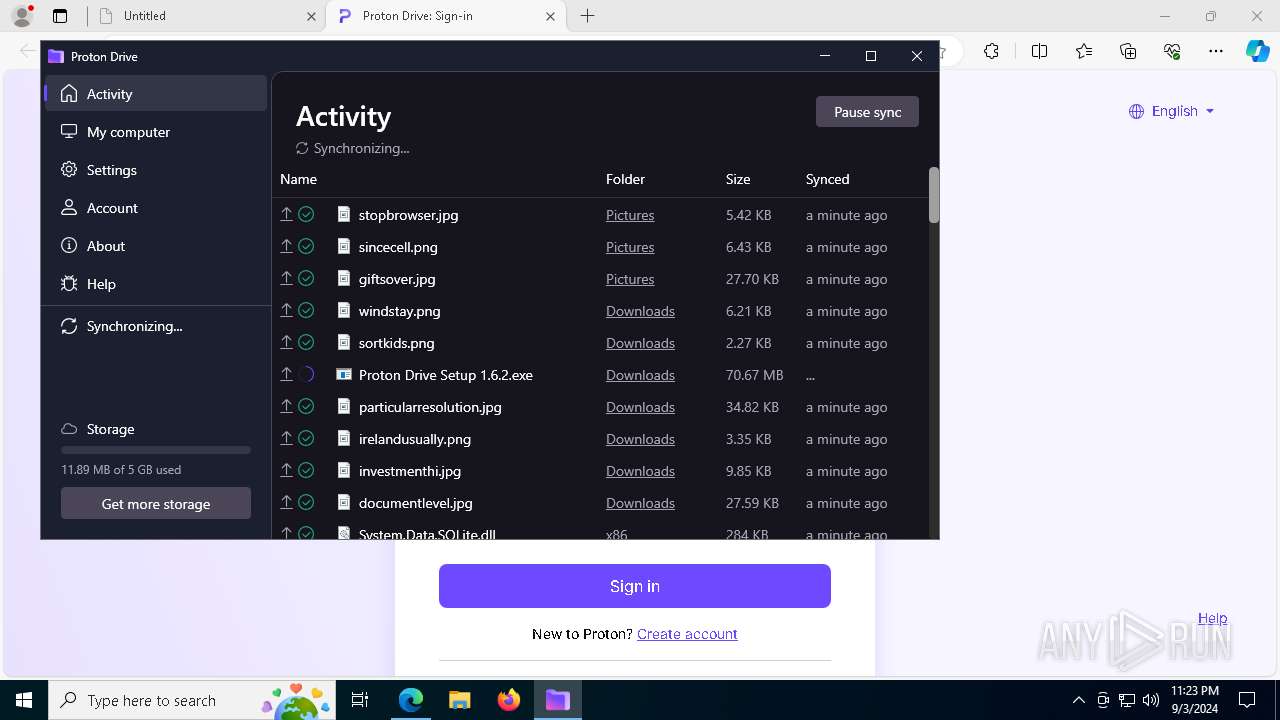Open the Activity section in sidebar
Image resolution: width=1280 pixels, height=720 pixels.
tap(155, 93)
